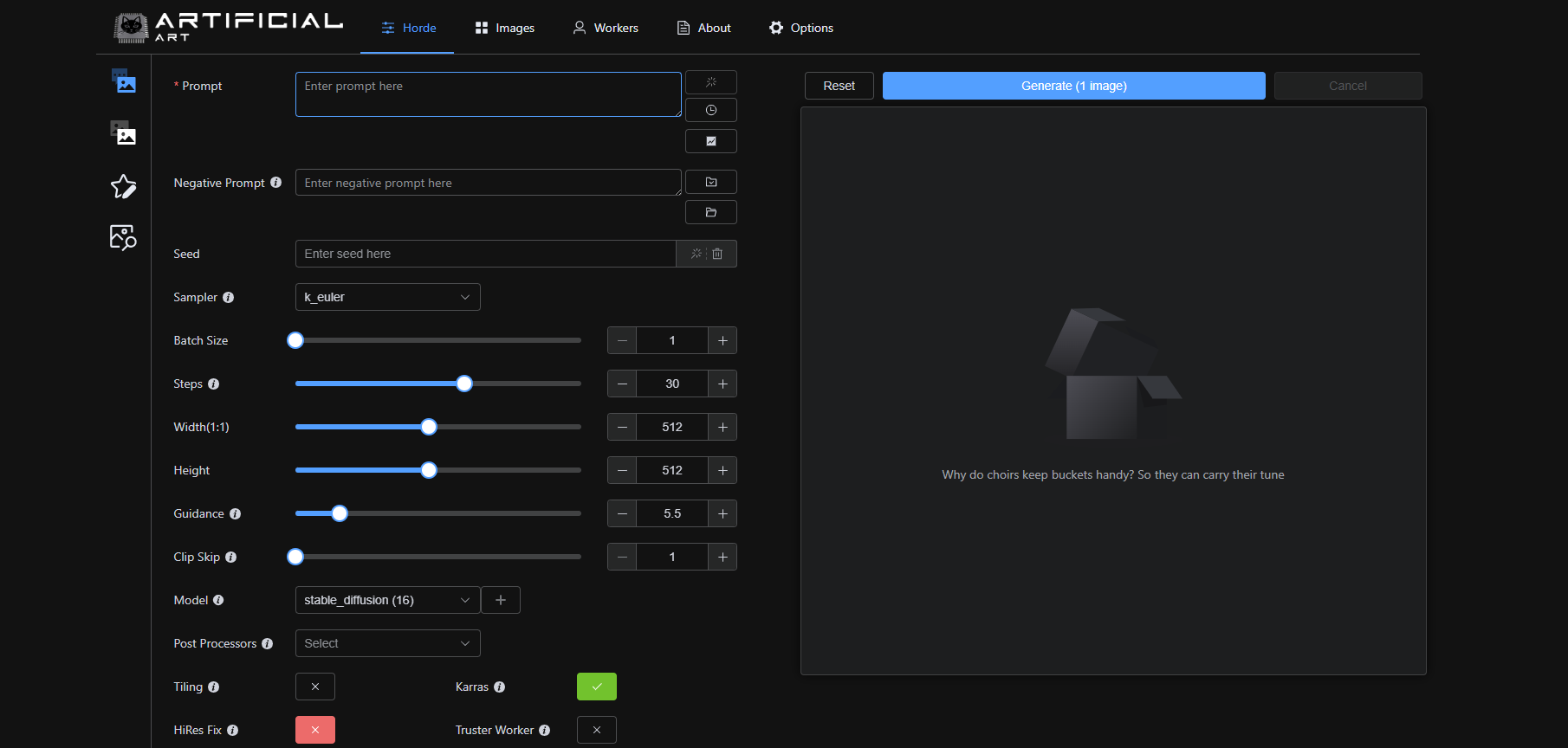Click the Batch Size slider handle

click(x=295, y=340)
